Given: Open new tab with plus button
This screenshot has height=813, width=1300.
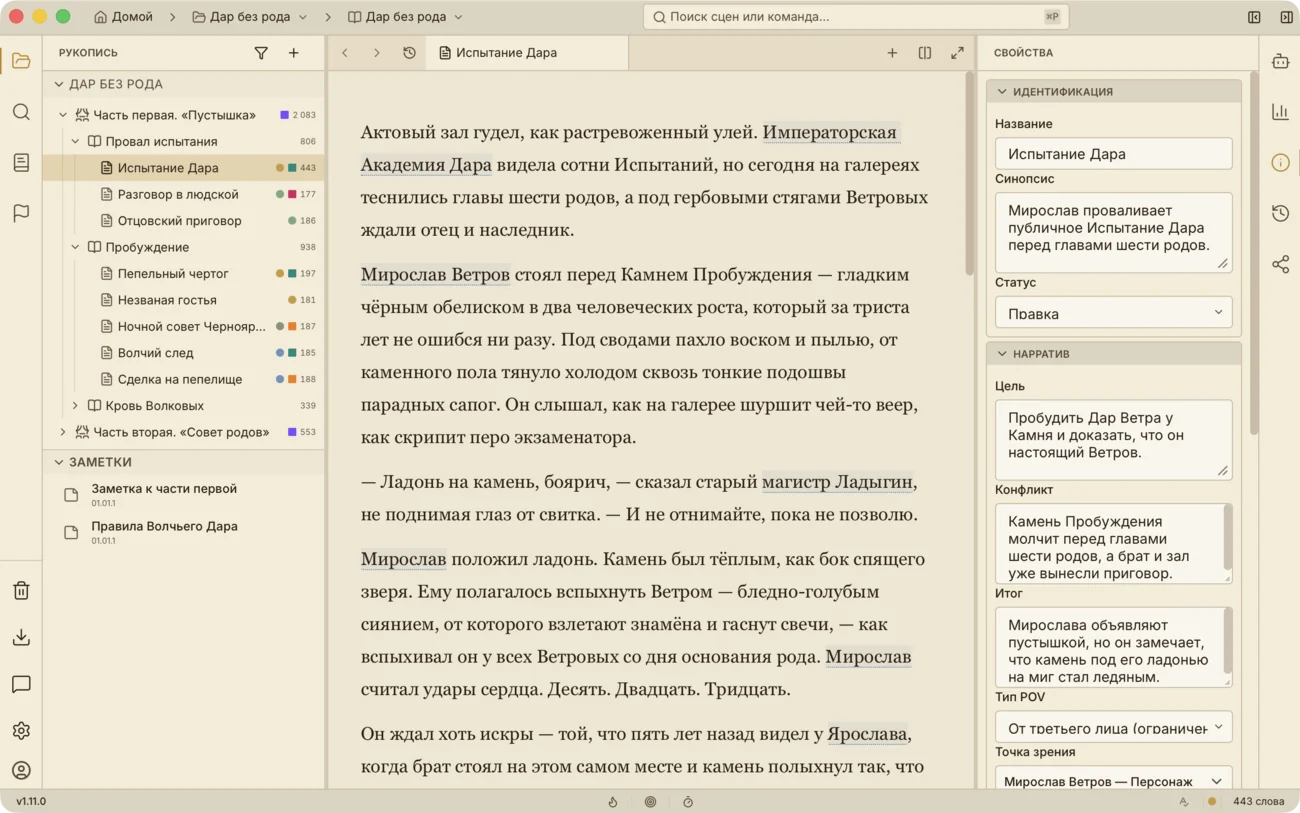Looking at the screenshot, I should pyautogui.click(x=892, y=53).
